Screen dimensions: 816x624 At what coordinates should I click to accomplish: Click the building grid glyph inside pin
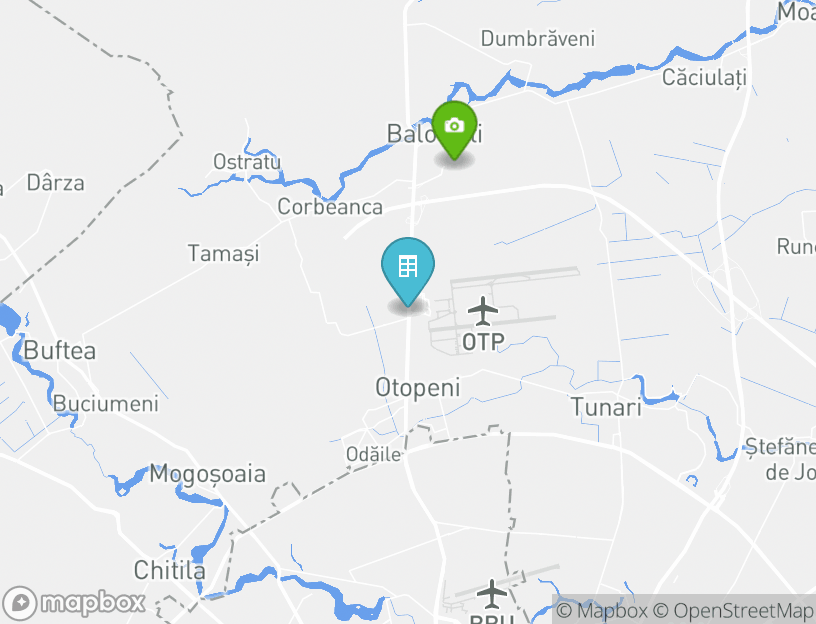pos(408,266)
